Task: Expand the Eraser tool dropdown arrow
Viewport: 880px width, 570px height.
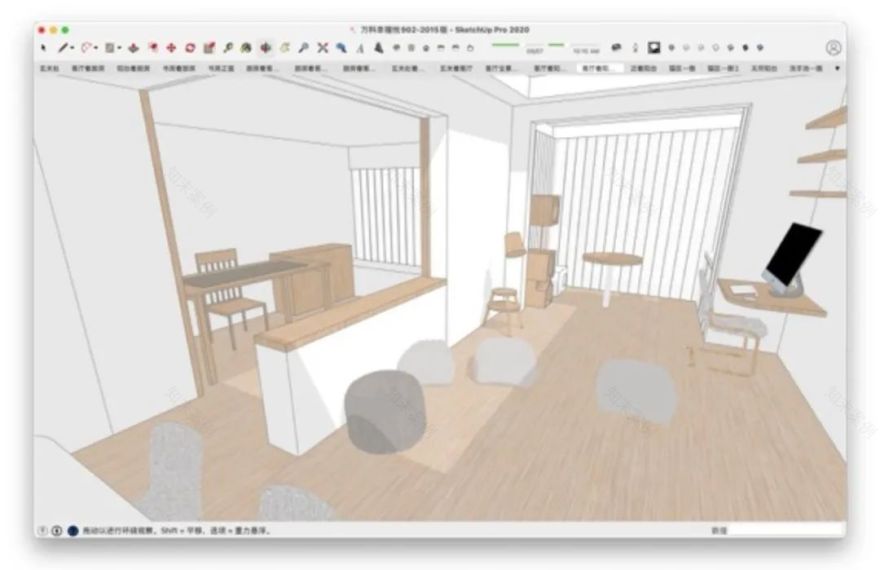Action: (x=96, y=47)
